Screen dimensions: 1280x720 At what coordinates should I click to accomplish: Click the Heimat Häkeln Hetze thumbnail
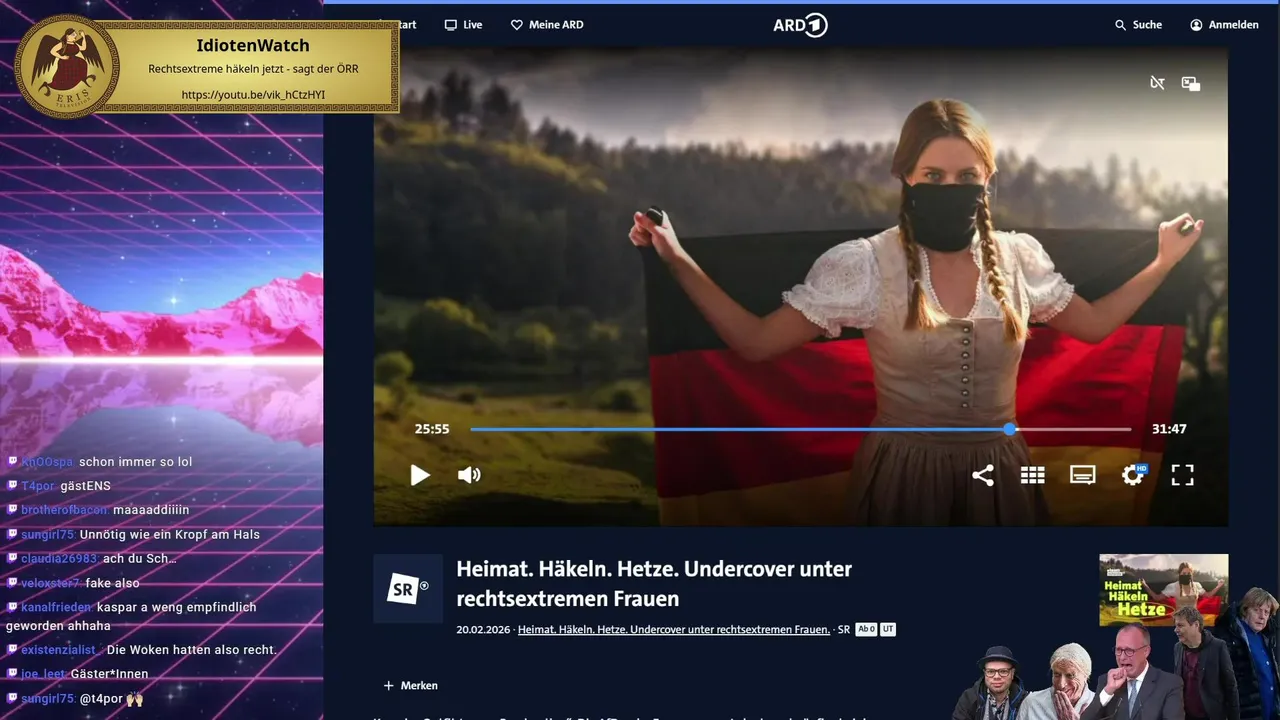click(1163, 590)
